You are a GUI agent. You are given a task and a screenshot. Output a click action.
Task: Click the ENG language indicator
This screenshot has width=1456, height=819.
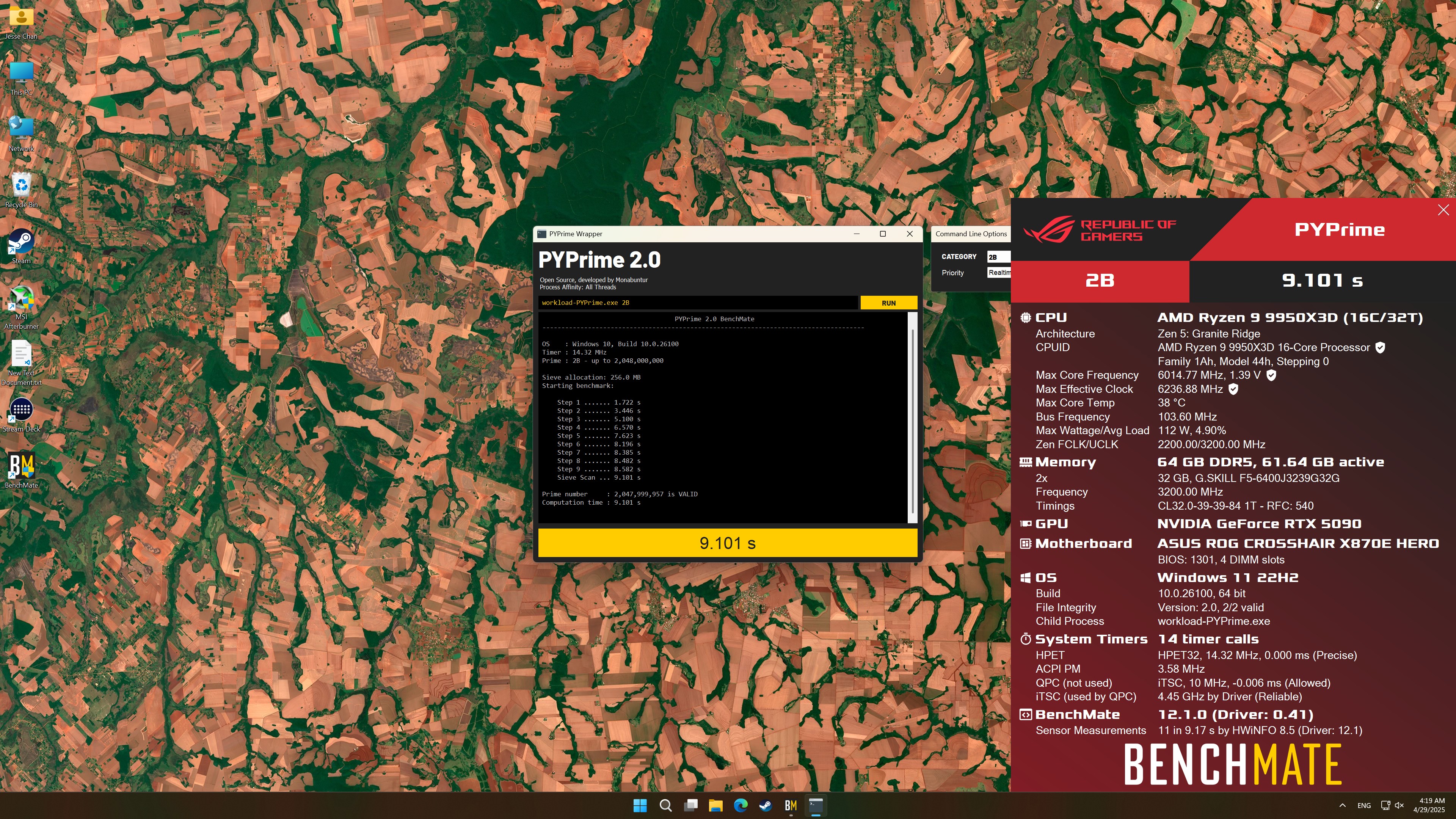pos(1364,805)
